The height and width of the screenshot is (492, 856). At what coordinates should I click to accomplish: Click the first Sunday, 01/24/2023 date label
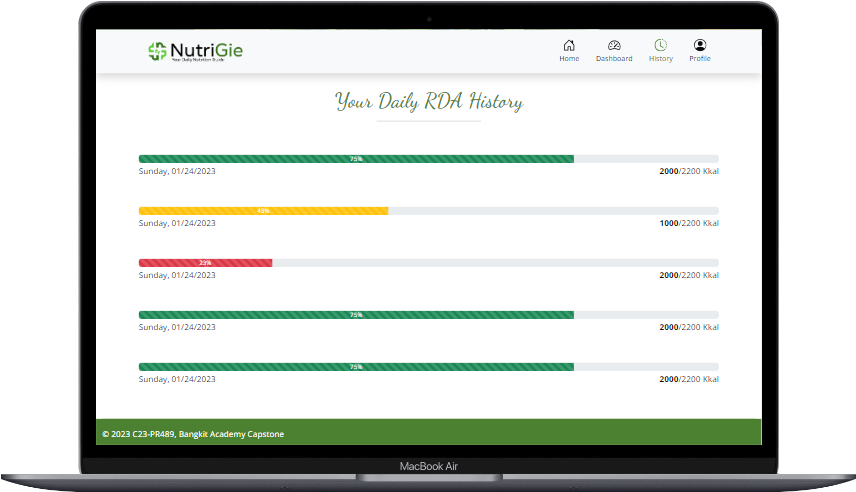177,171
